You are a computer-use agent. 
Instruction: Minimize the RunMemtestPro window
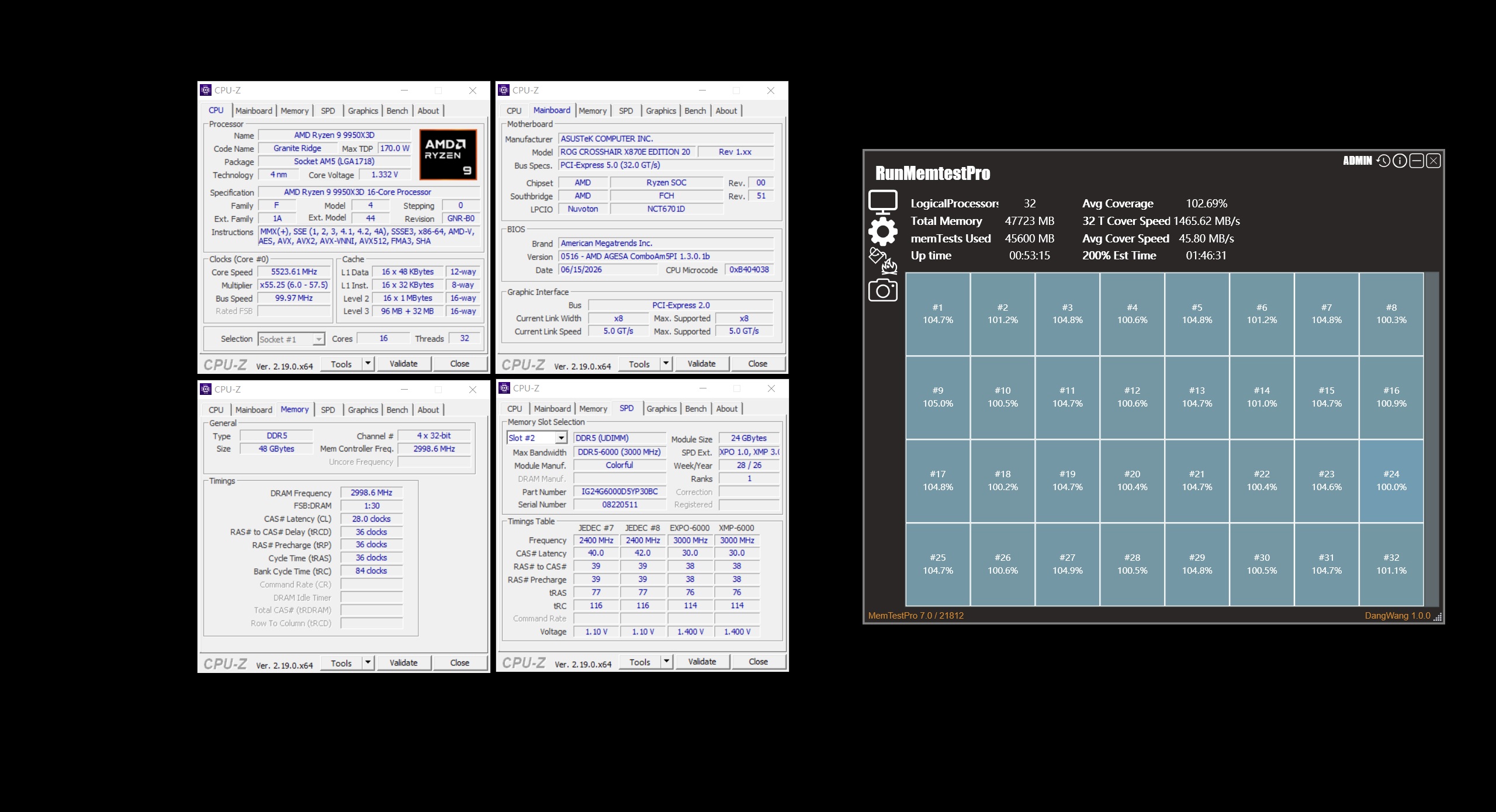coord(1417,161)
